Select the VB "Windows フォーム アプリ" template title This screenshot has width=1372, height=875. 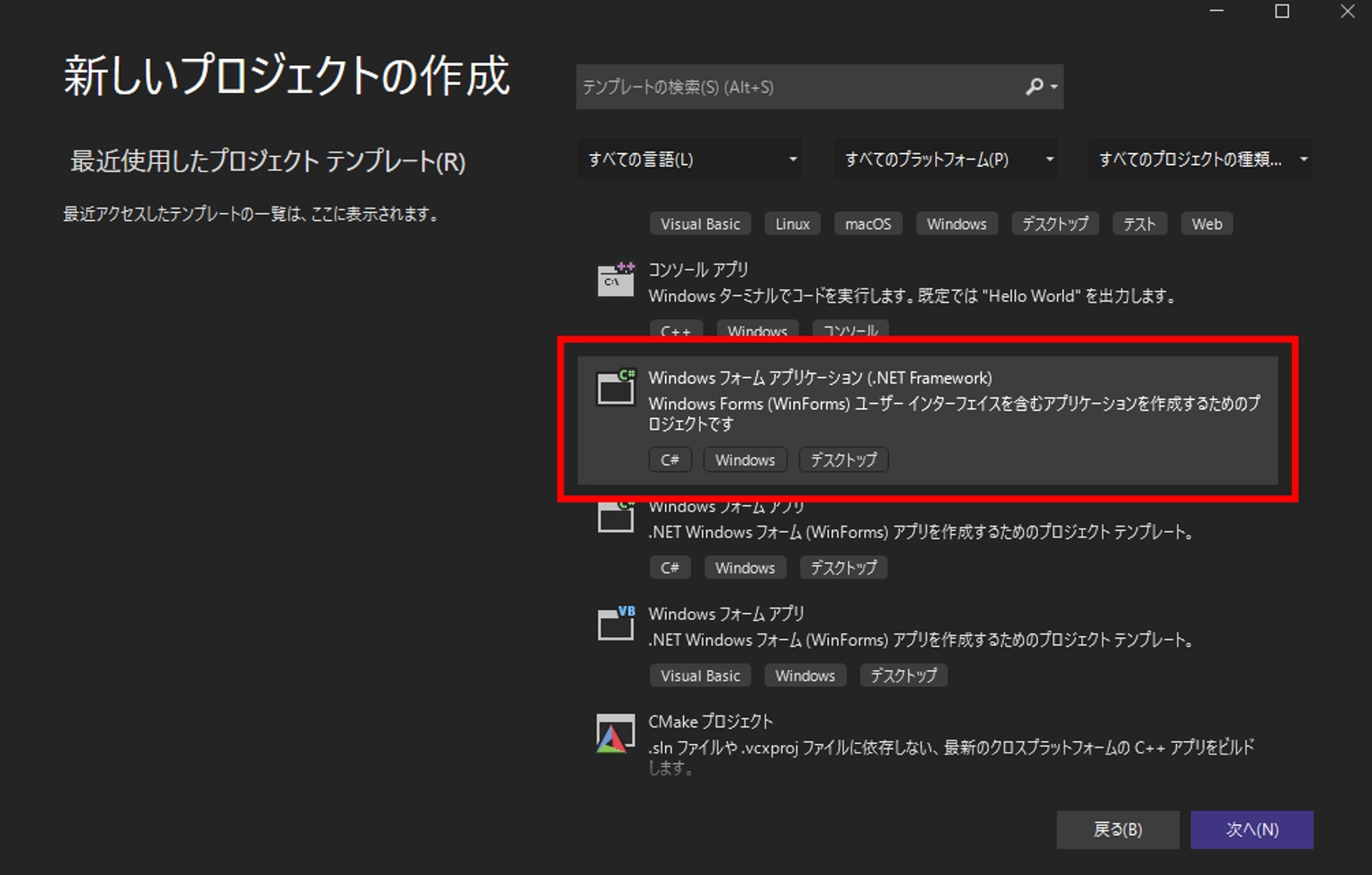727,614
